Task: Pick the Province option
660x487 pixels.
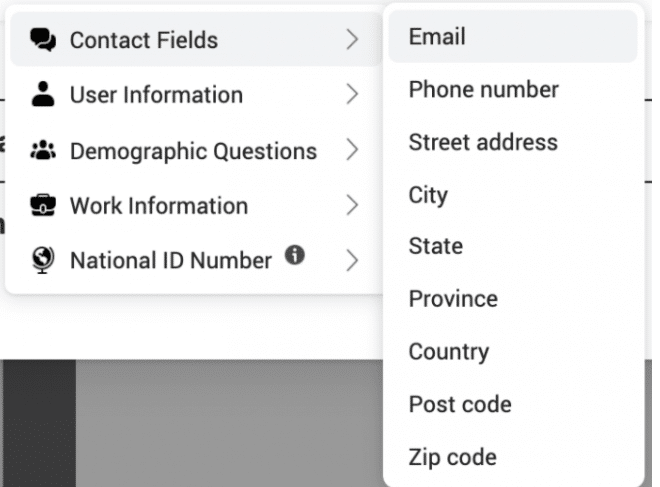Action: pyautogui.click(x=513, y=299)
